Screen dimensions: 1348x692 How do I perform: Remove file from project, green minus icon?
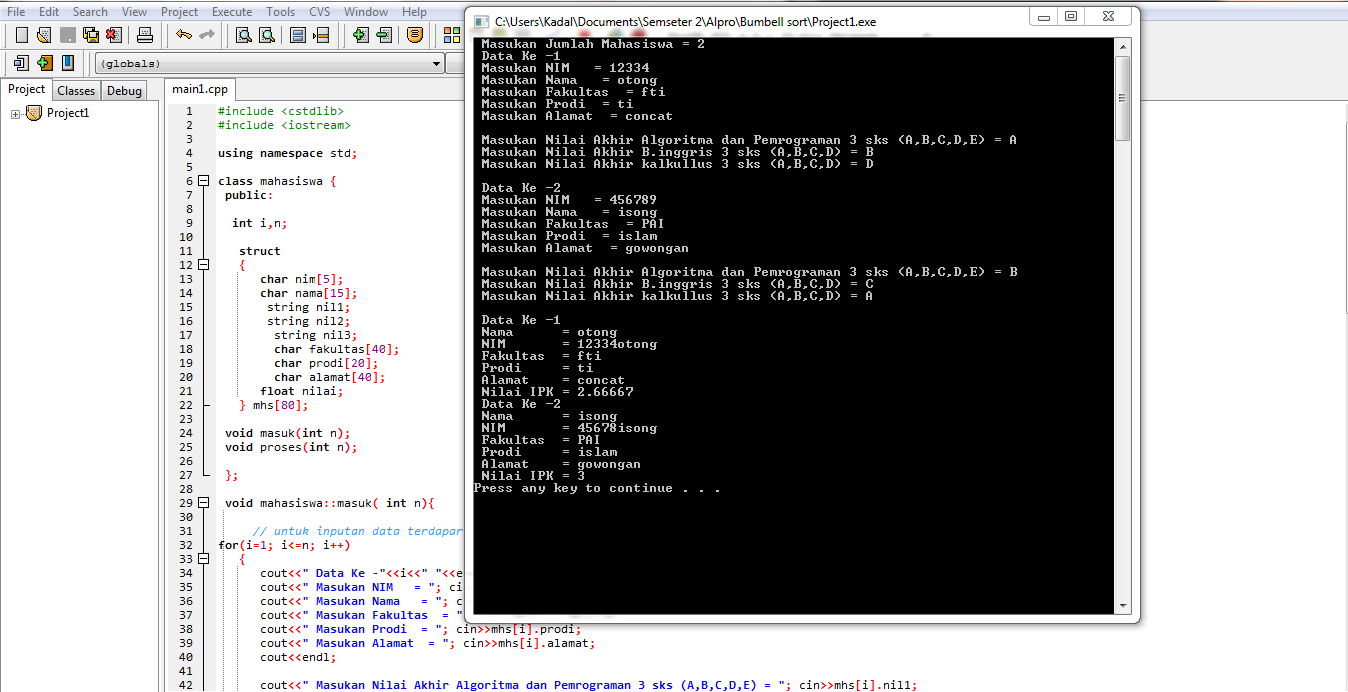click(x=383, y=35)
